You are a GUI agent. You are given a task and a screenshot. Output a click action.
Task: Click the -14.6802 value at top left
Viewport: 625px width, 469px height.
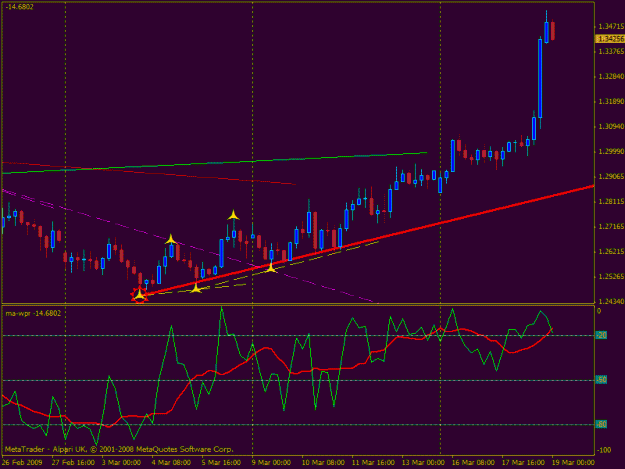coord(19,7)
